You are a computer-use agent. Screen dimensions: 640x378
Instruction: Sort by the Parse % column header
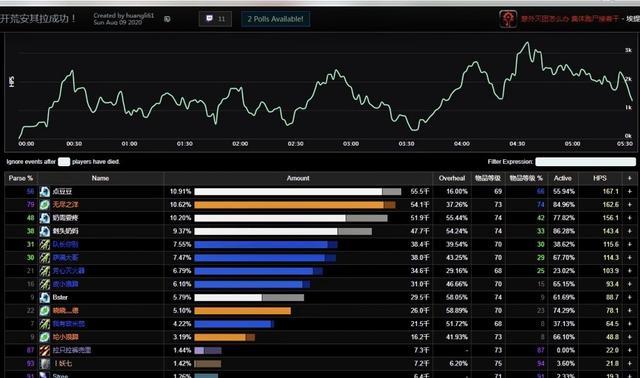[20, 178]
